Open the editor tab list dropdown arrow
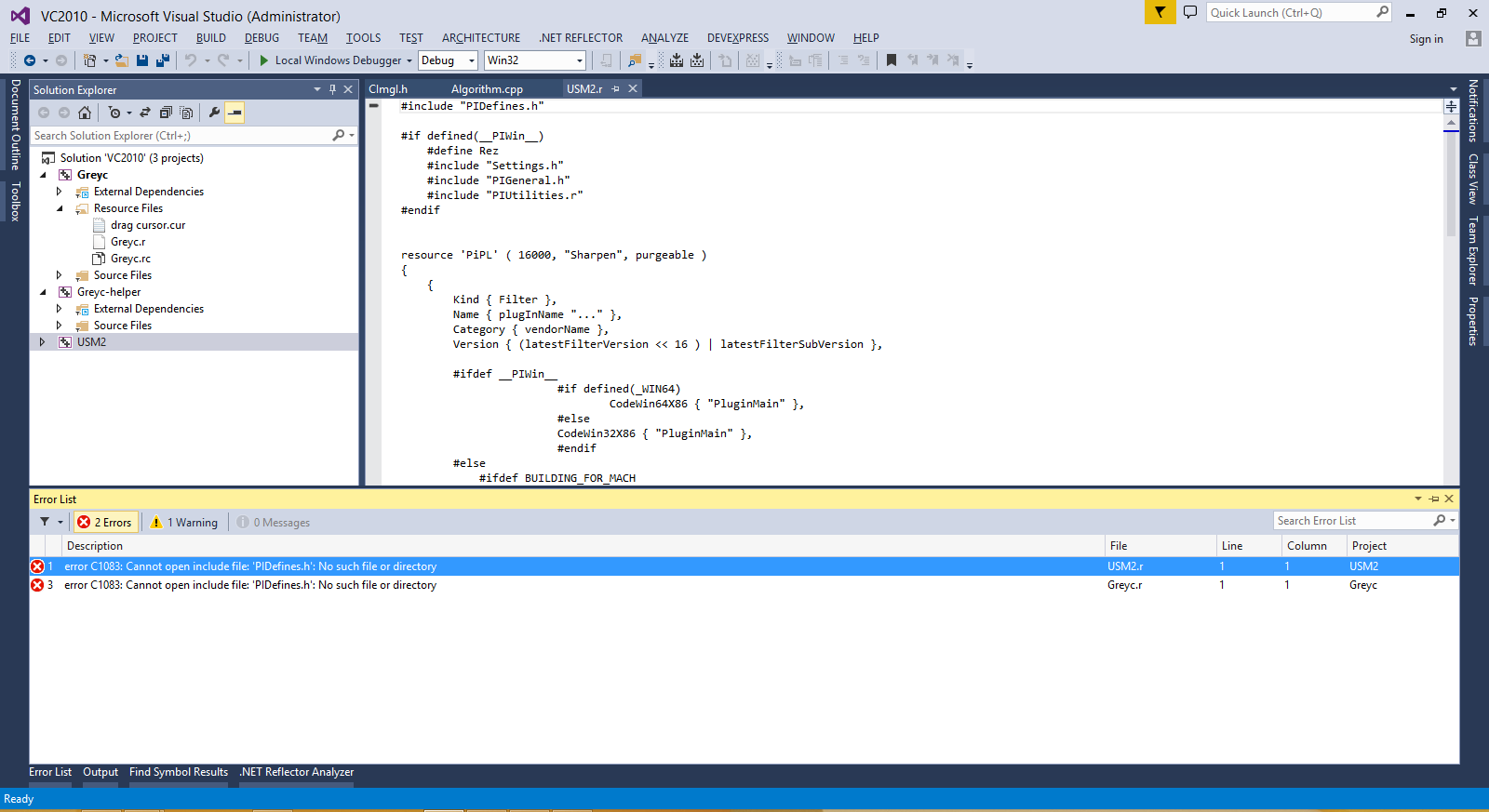This screenshot has height=812, width=1489. tap(1454, 89)
